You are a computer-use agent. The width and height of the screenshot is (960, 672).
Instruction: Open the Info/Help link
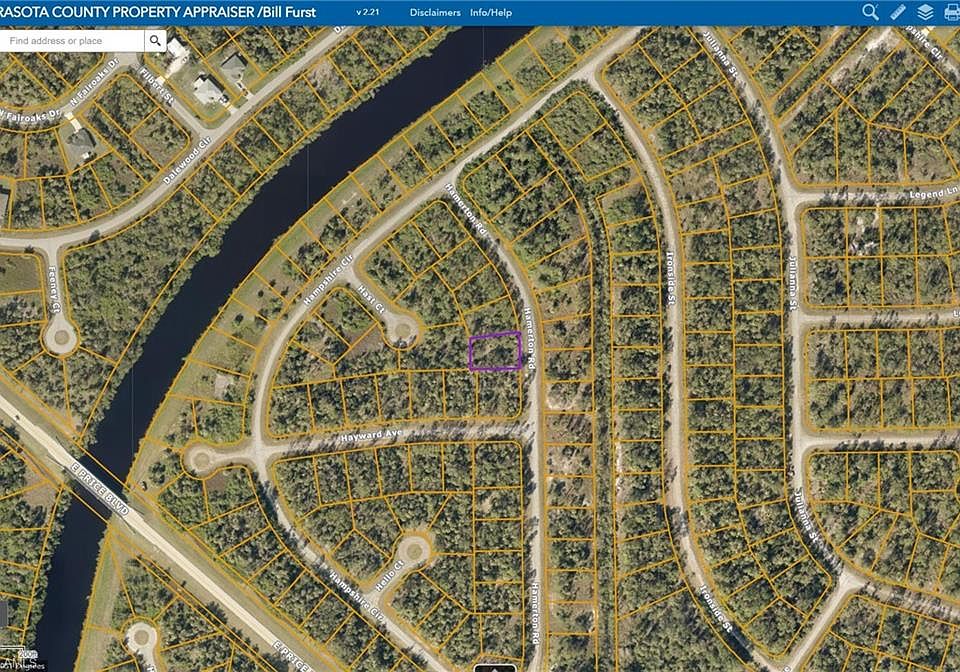coord(491,12)
